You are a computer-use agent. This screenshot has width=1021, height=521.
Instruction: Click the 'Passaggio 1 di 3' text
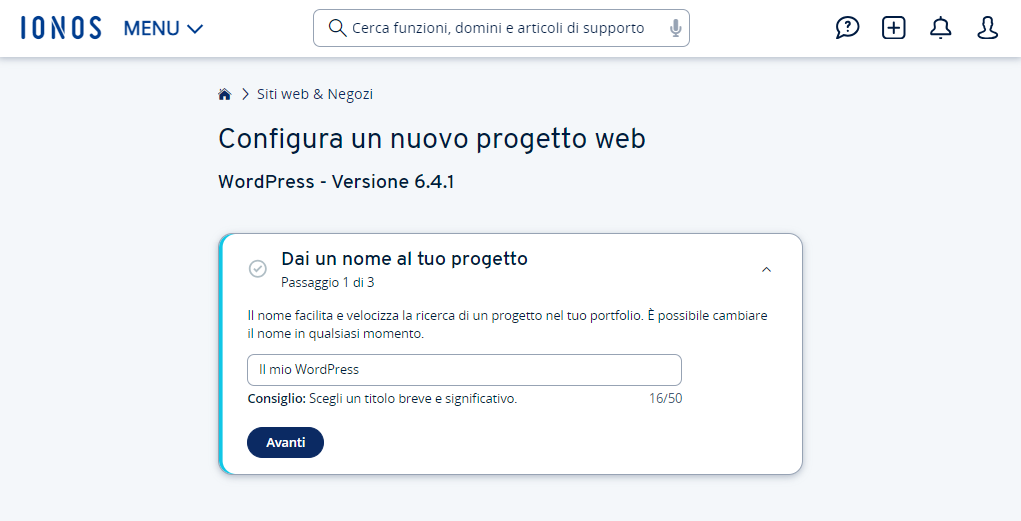pos(328,283)
